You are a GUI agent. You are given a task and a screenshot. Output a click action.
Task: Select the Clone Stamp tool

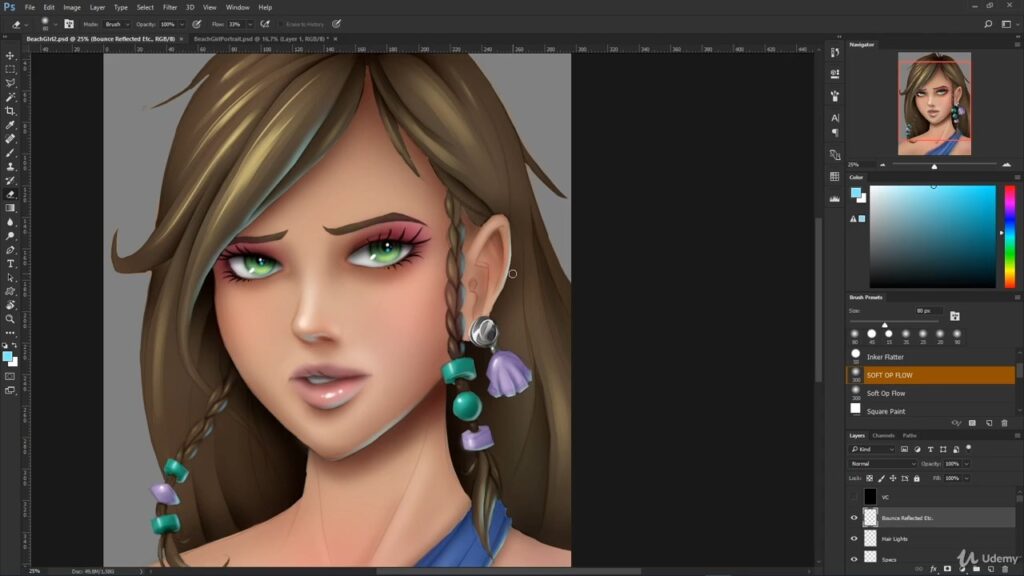(x=10, y=167)
